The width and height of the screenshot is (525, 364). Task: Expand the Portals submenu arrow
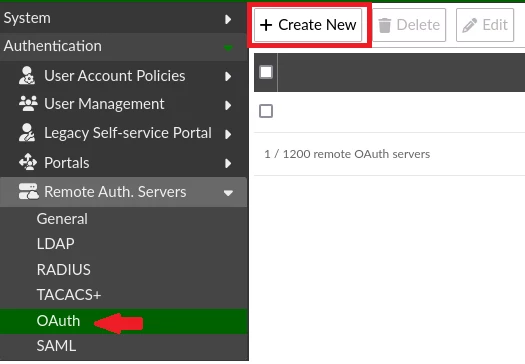[x=228, y=163]
